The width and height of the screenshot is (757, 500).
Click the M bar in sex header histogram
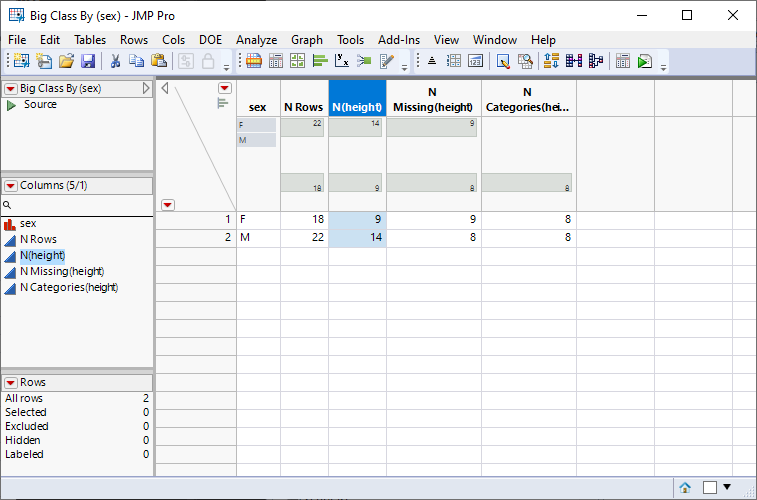click(256, 140)
